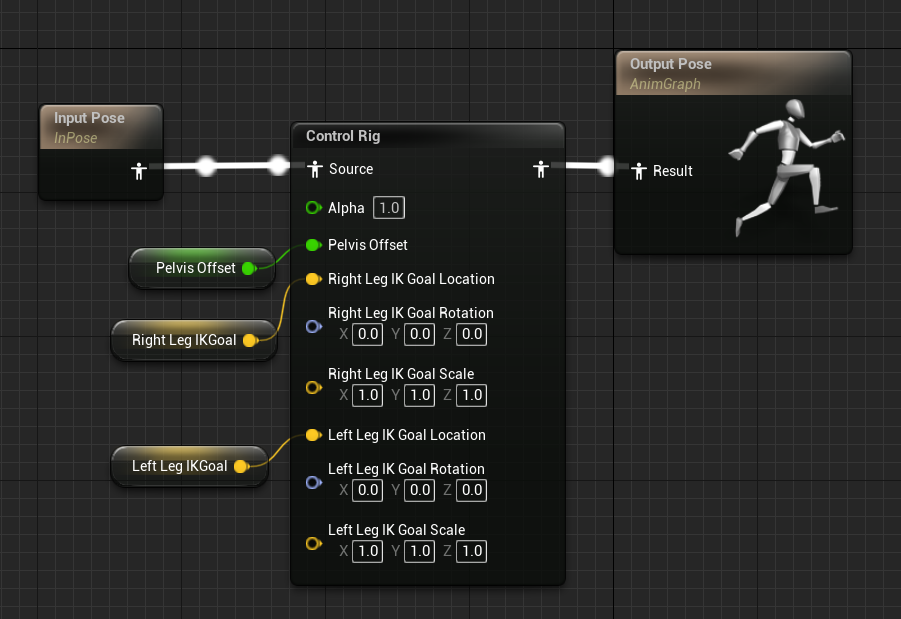
Task: Click the Right Leg IK Goal Rotation Z field
Action: (472, 334)
